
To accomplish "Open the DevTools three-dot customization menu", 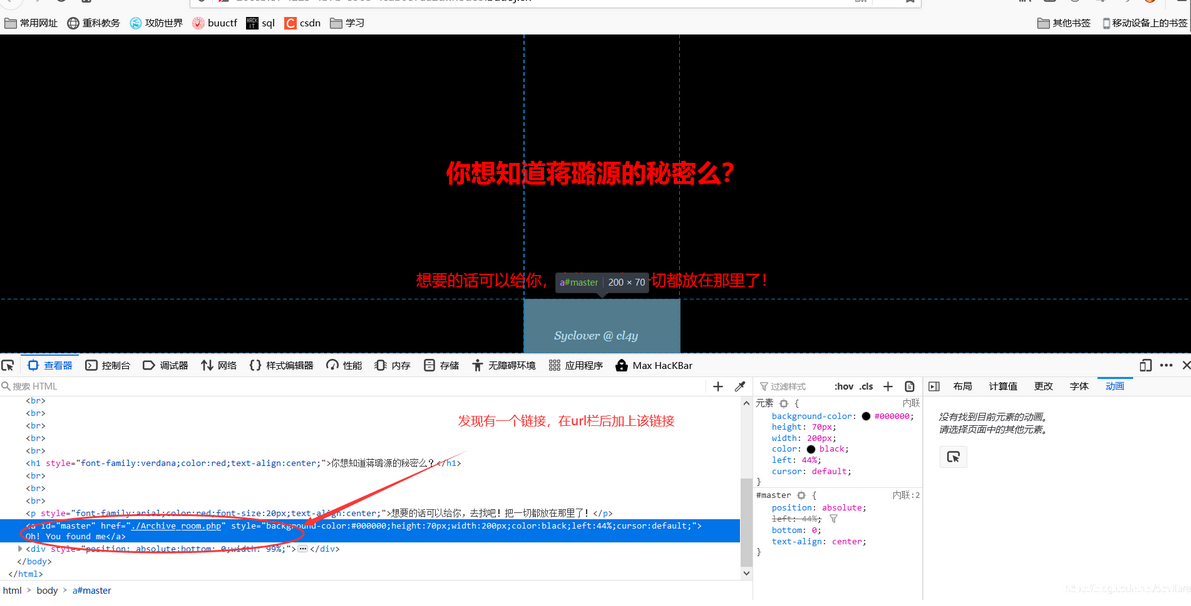I will 1165,365.
